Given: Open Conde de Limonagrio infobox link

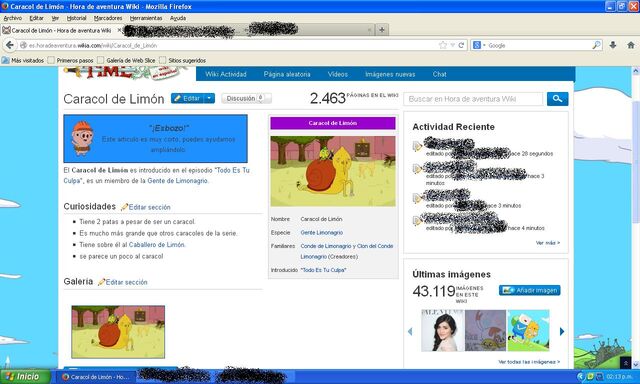Looking at the screenshot, I should 326,246.
